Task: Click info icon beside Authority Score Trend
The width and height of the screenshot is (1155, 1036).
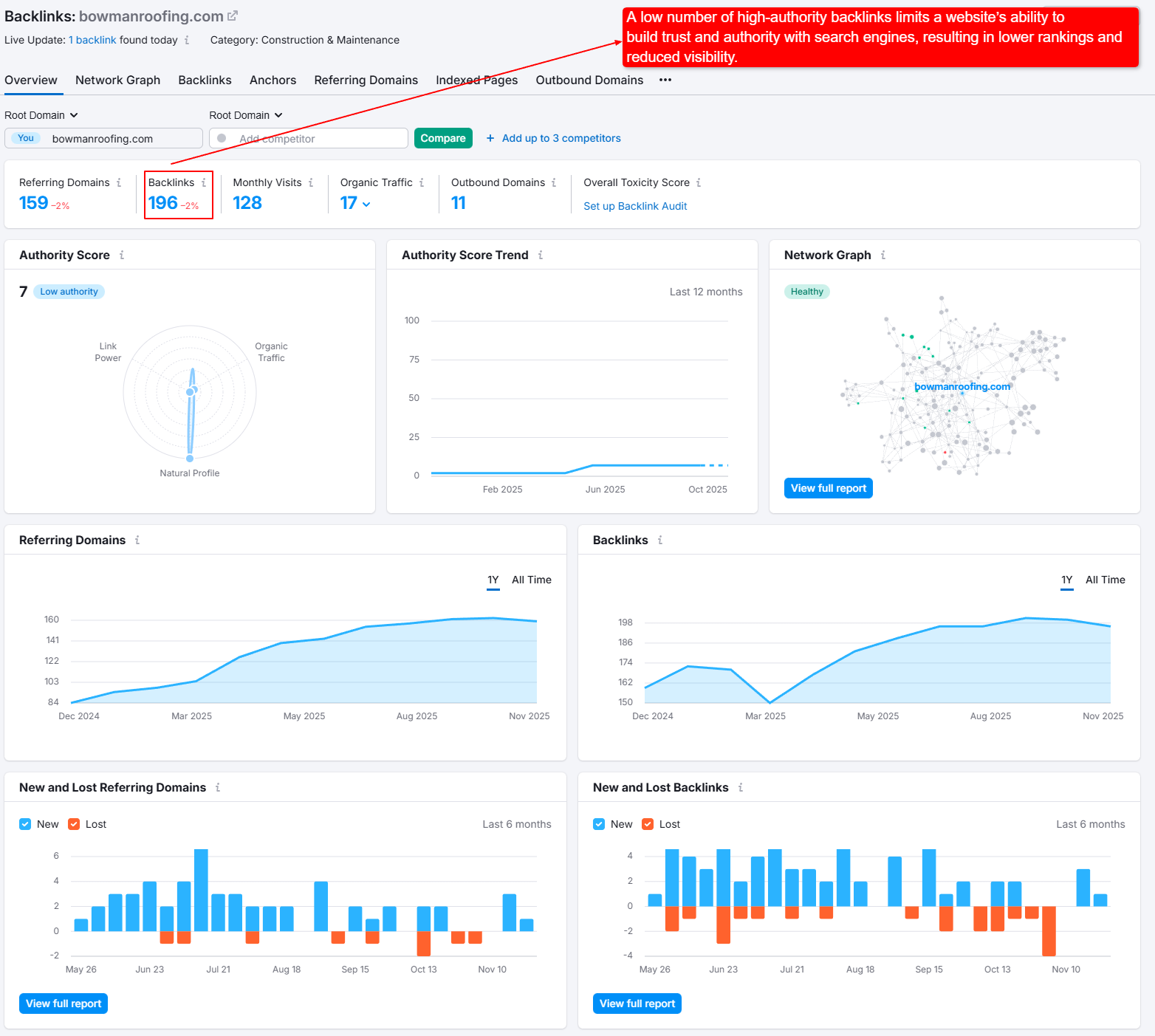Action: [541, 255]
